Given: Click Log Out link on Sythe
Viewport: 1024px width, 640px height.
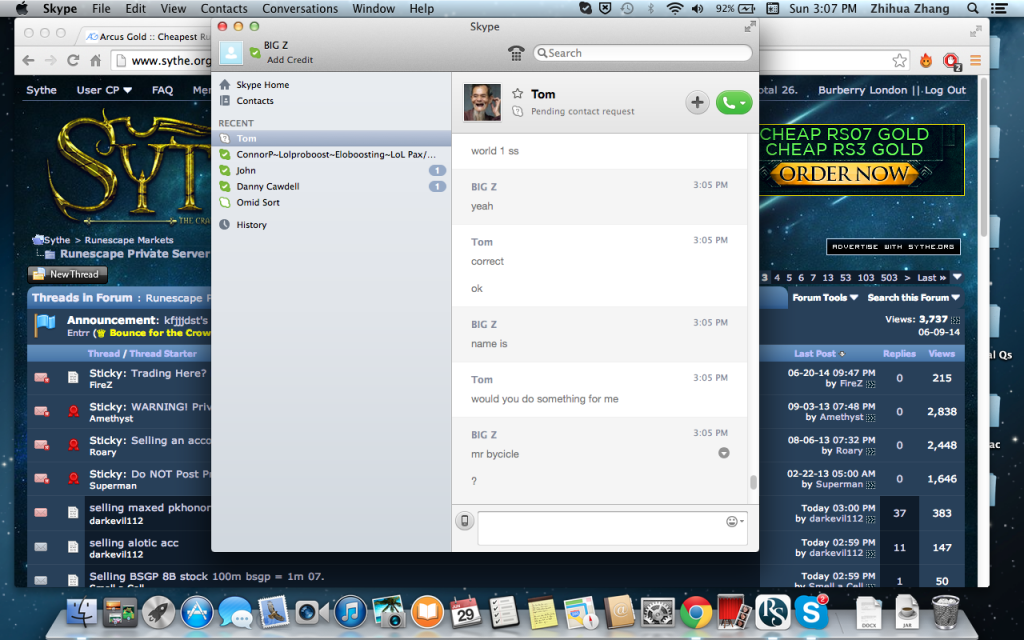Looking at the screenshot, I should [x=944, y=90].
